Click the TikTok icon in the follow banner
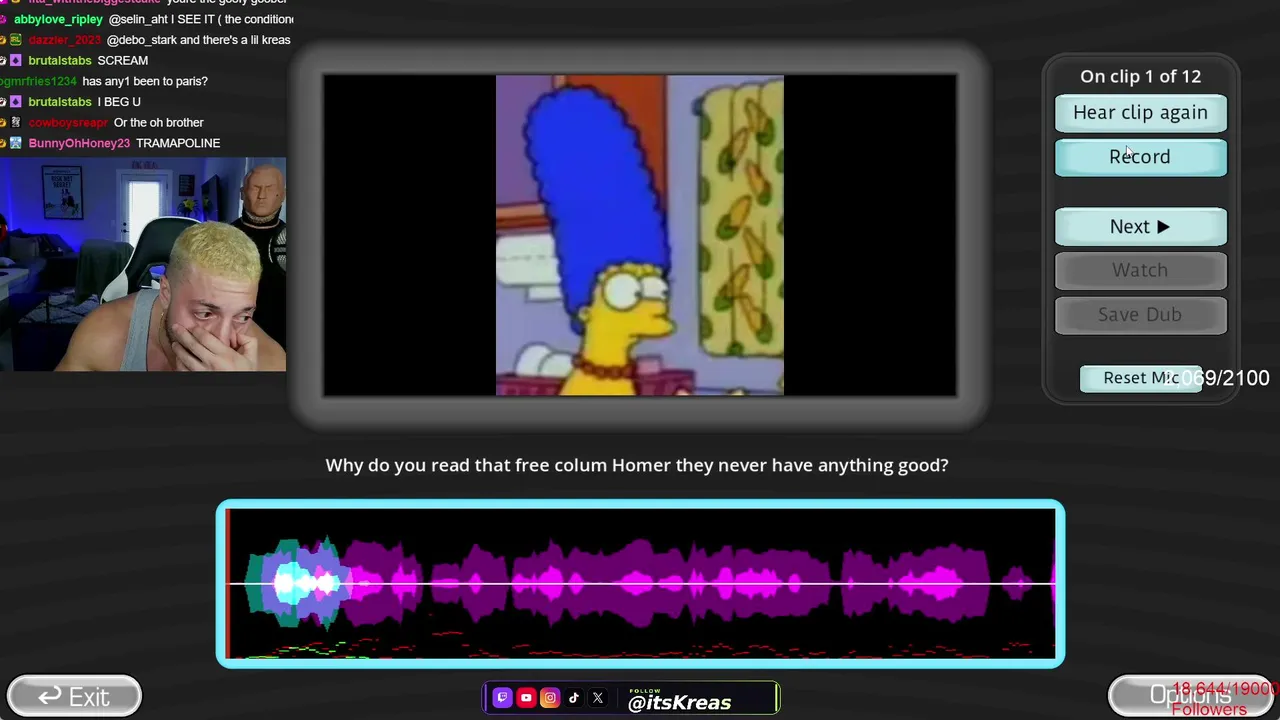Viewport: 1280px width, 720px height. (x=574, y=698)
